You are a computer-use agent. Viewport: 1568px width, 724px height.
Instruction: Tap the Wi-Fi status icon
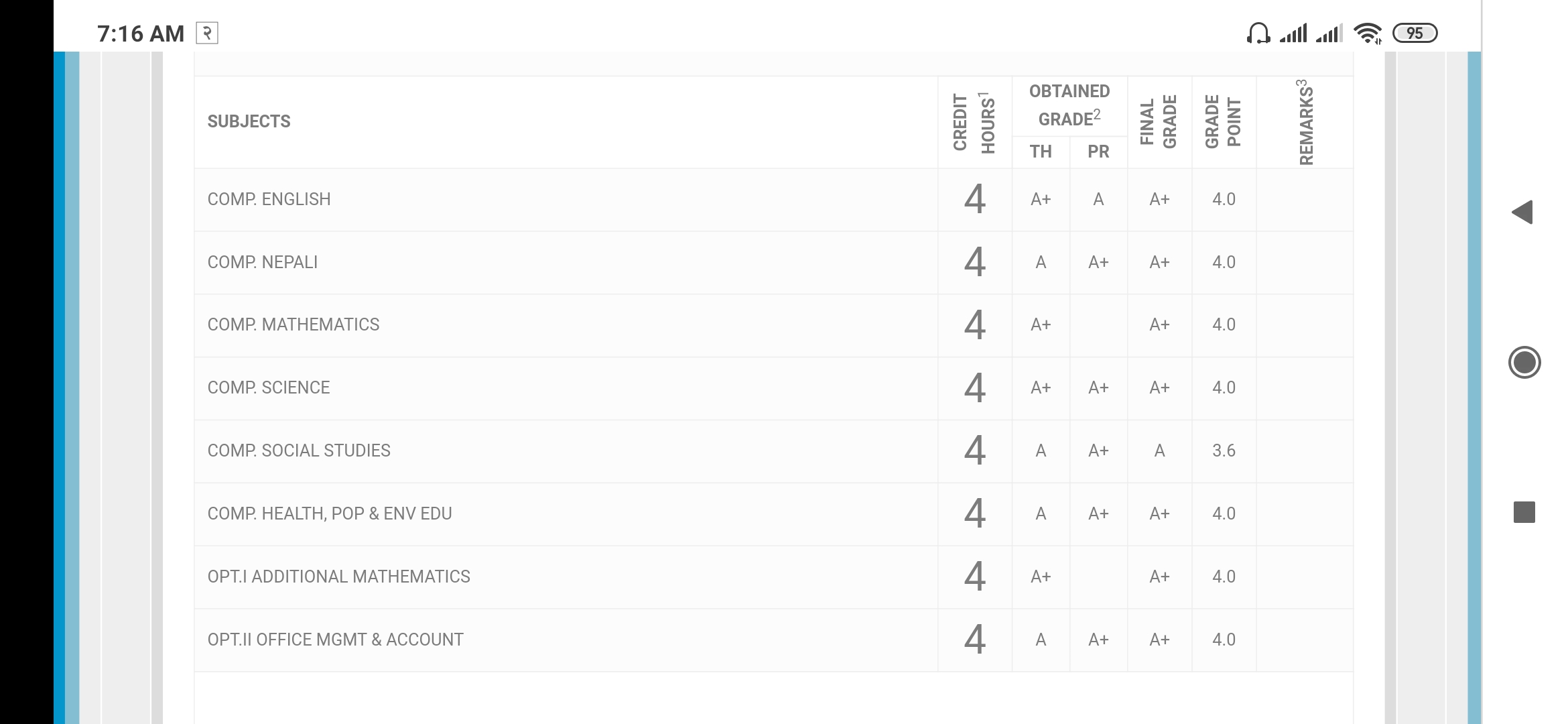coord(1367,33)
